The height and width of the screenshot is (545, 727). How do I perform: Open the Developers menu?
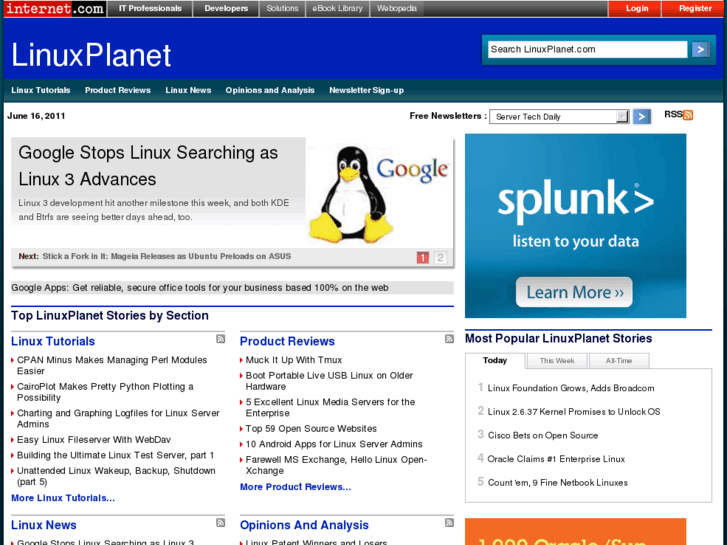click(226, 8)
